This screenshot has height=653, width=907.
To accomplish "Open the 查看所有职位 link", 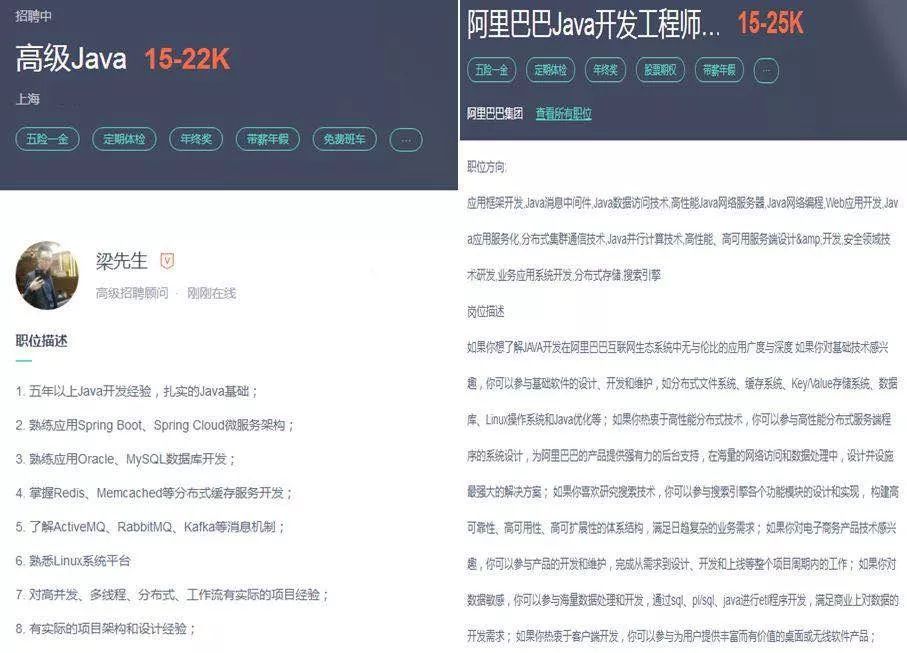I will (563, 113).
